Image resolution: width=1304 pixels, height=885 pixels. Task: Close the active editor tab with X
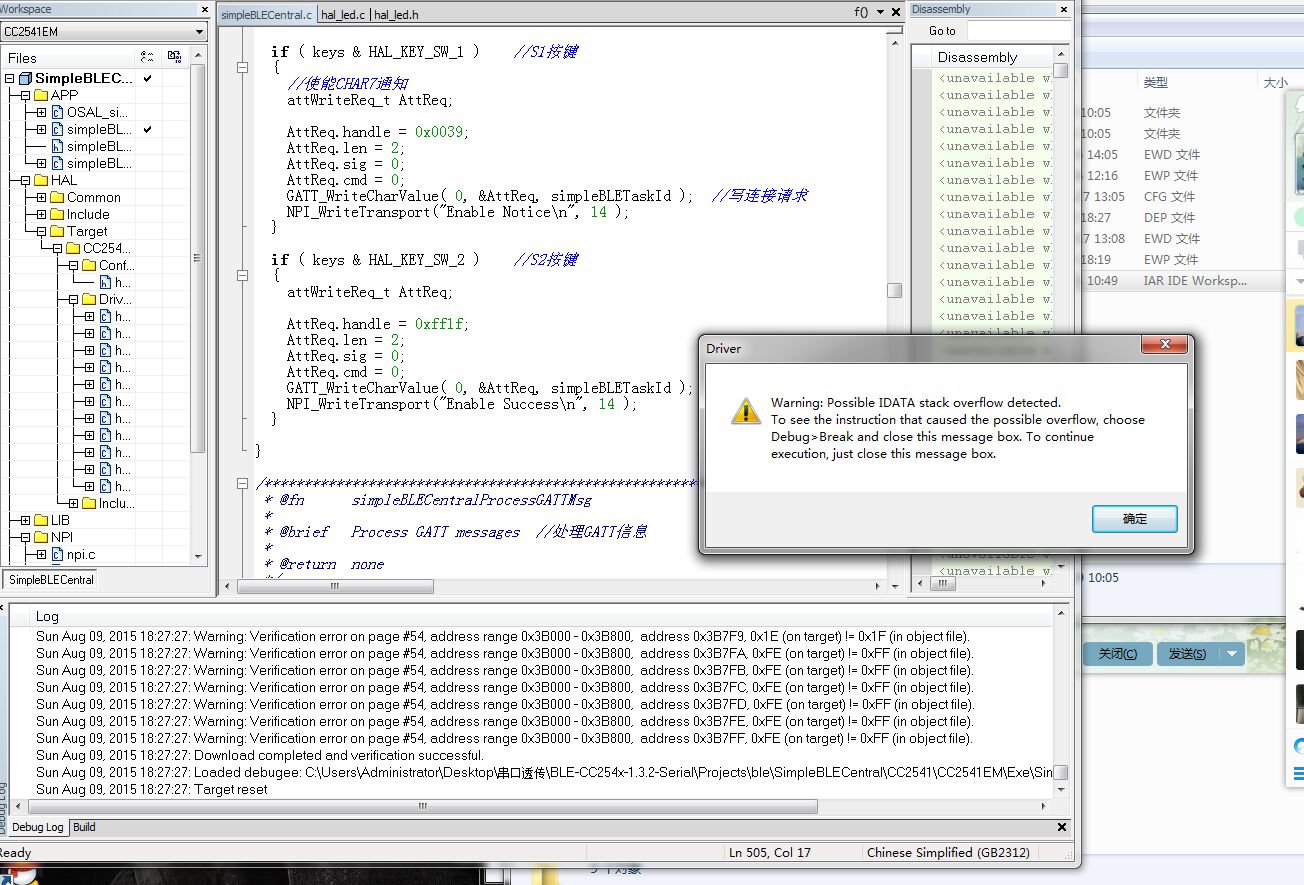point(896,13)
